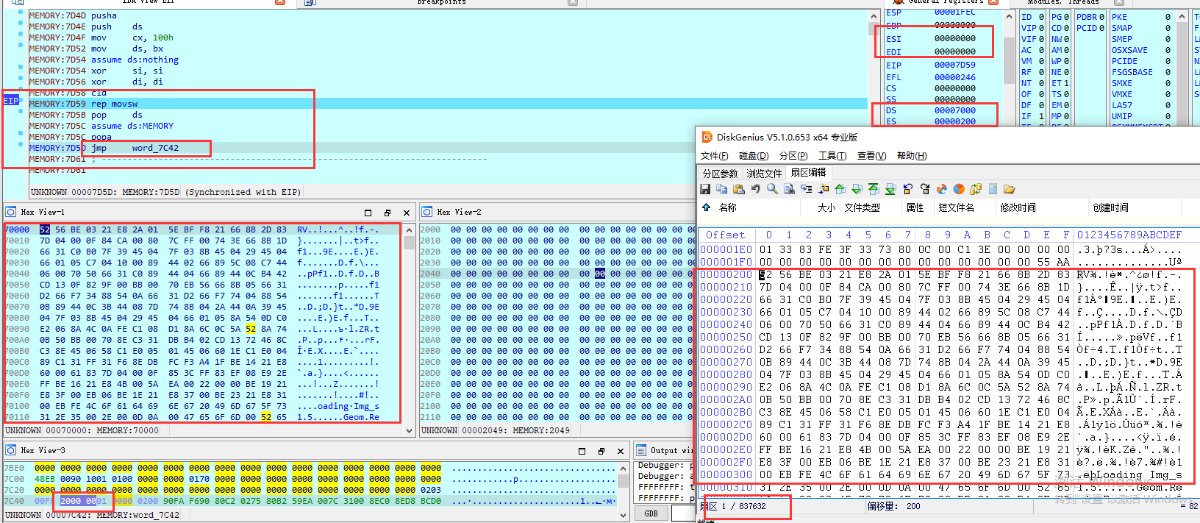The image size is (1200, 523).
Task: Click the green first-sector icon in DiskGenius
Action: pos(874,188)
